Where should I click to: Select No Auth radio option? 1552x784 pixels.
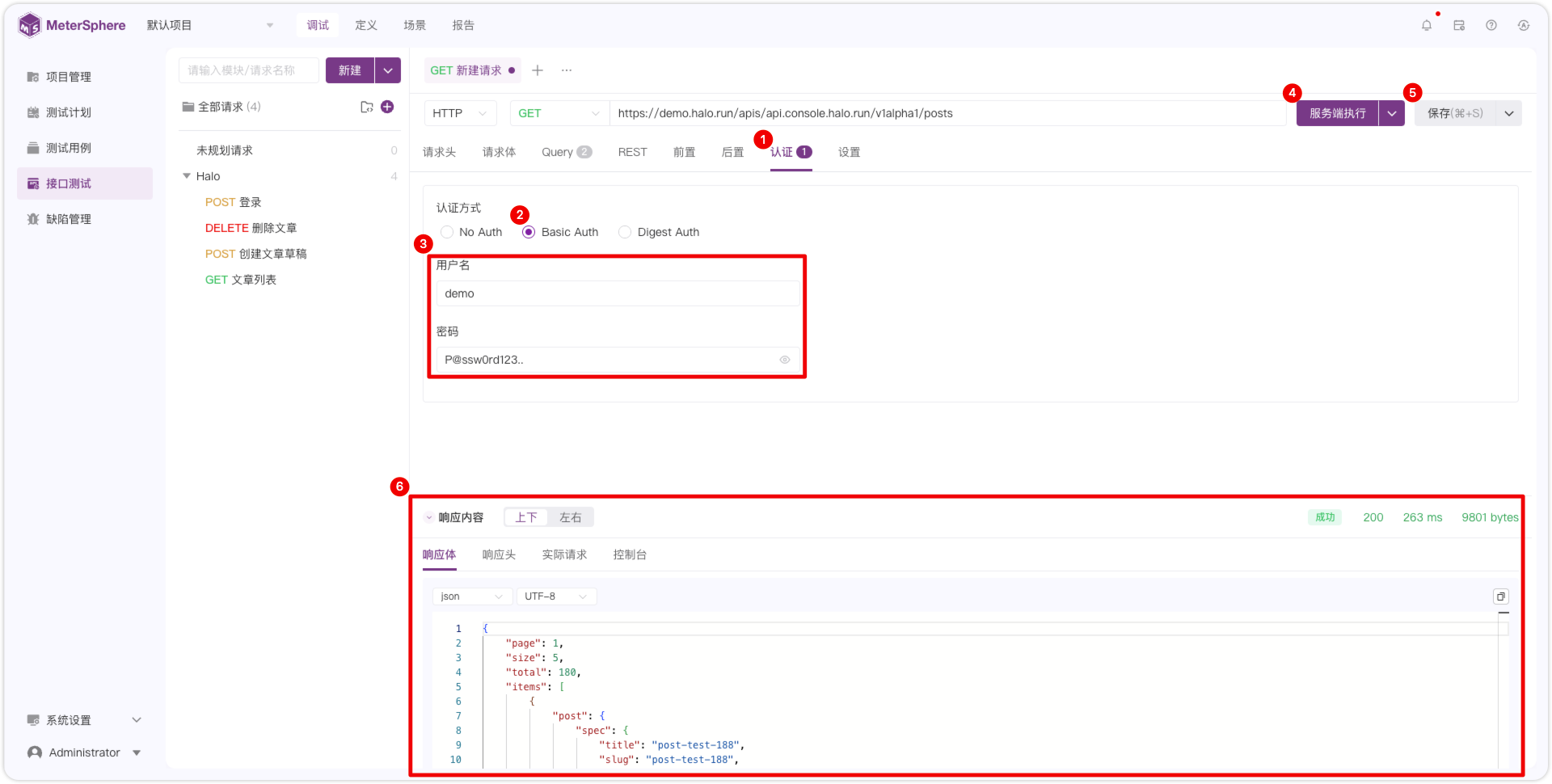471,232
